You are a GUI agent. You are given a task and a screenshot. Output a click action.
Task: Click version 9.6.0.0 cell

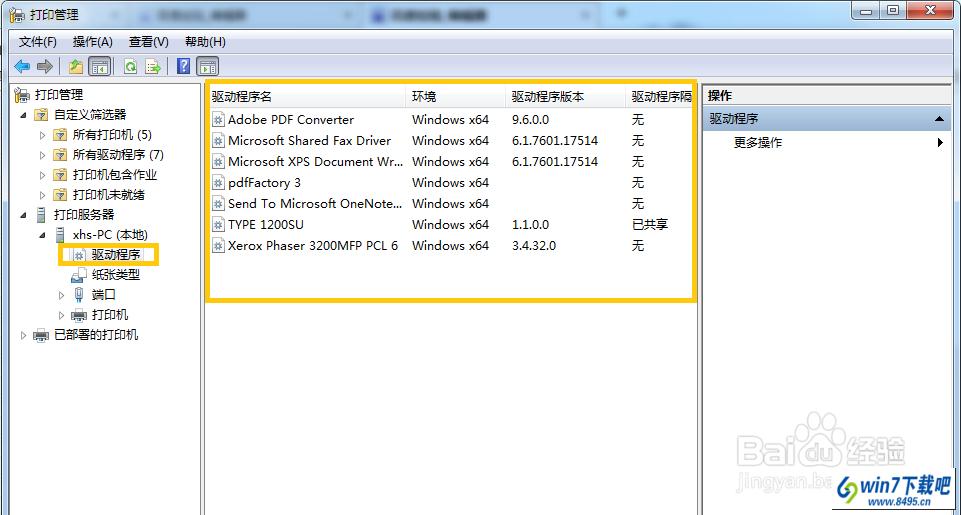click(531, 120)
